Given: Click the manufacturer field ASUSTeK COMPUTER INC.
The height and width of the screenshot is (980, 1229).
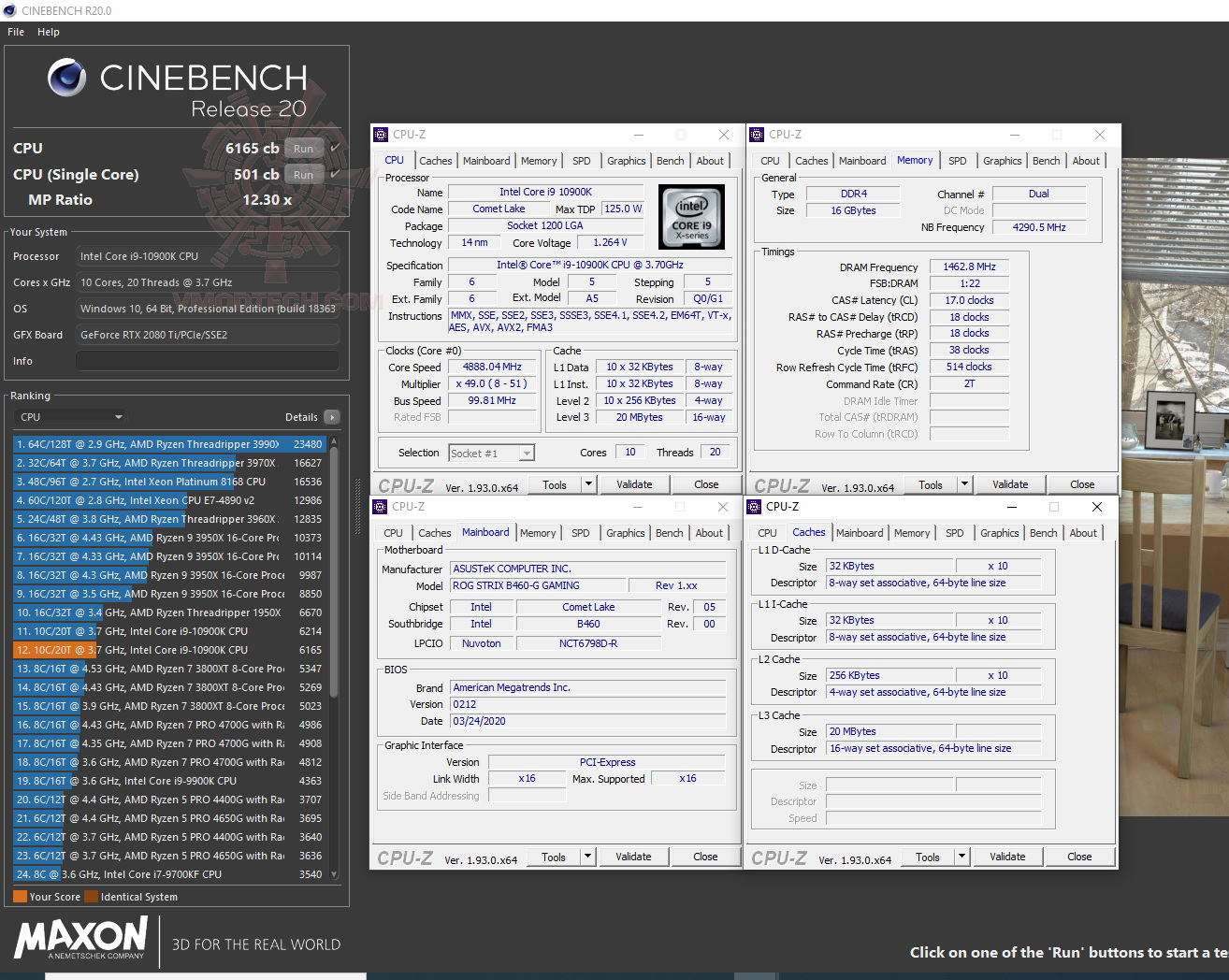Looking at the screenshot, I should click(x=587, y=569).
